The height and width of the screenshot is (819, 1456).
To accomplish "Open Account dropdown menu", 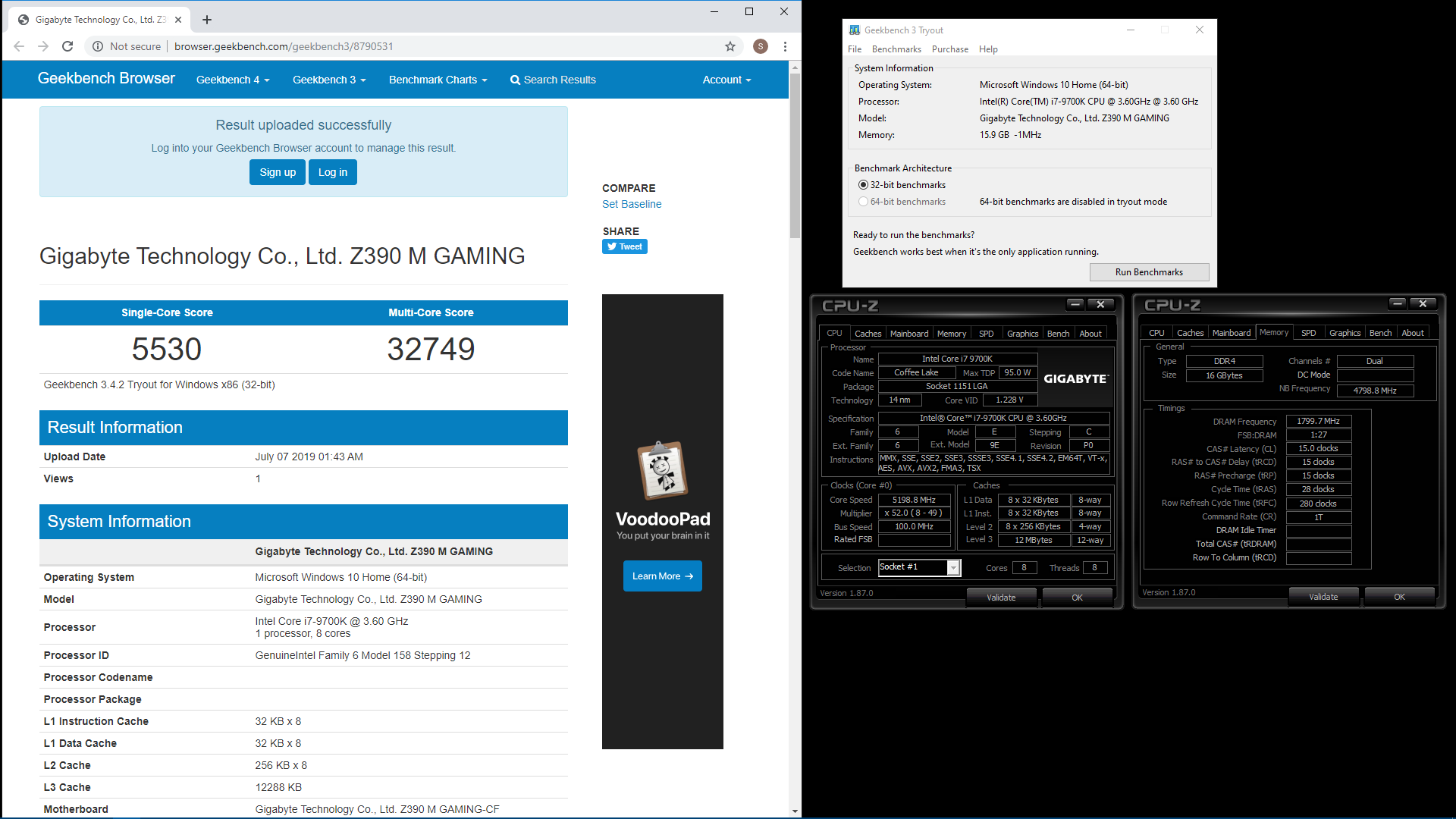I will (x=726, y=80).
